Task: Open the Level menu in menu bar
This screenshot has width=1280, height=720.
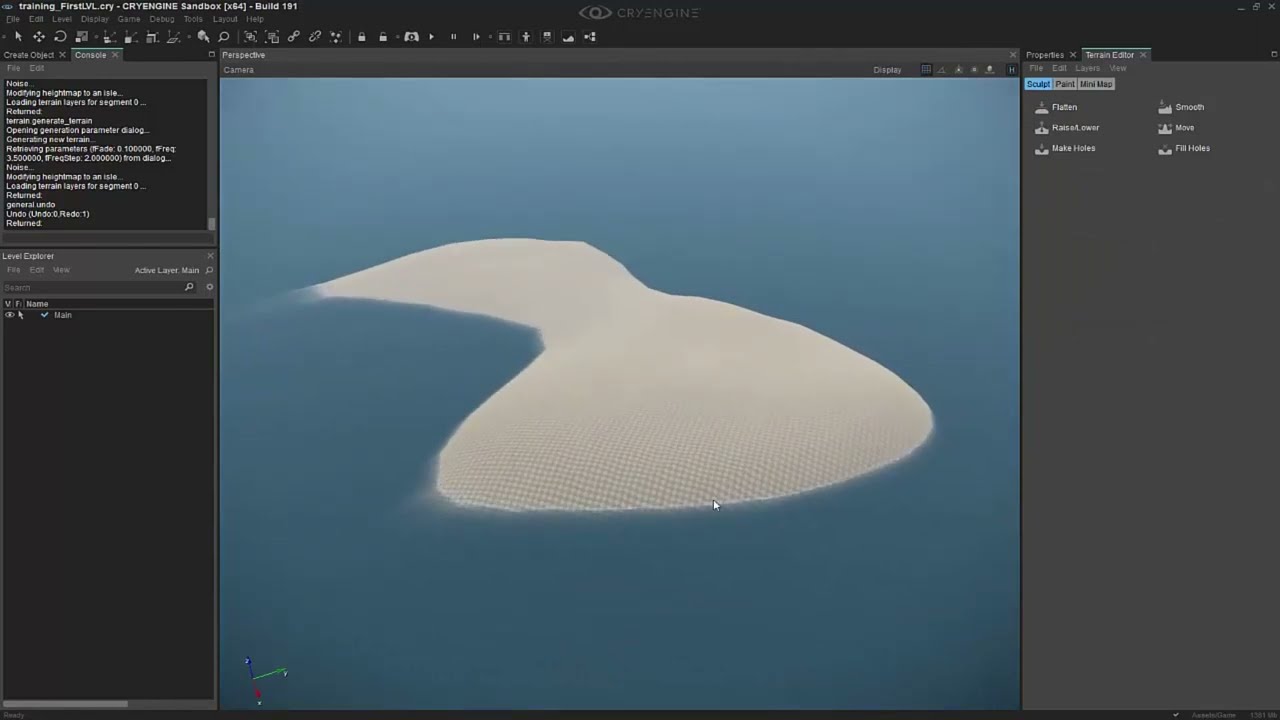Action: pyautogui.click(x=61, y=19)
